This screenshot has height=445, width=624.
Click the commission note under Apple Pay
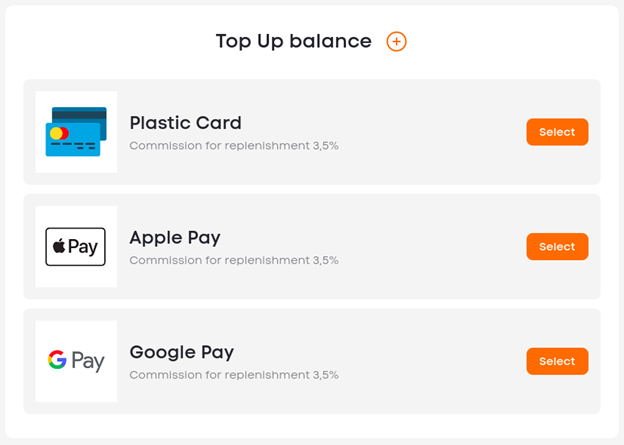coord(234,260)
